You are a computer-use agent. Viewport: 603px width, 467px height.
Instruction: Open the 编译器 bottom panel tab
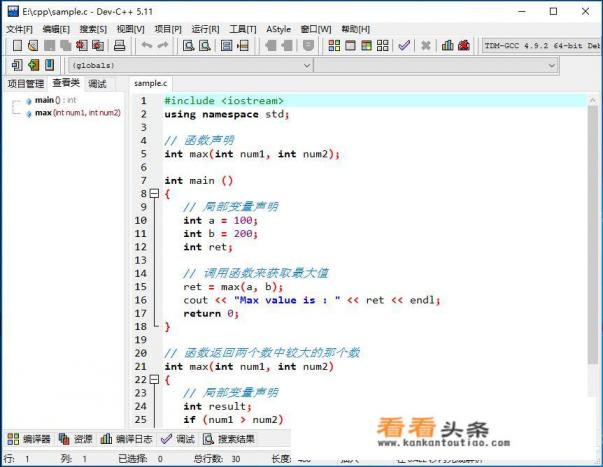29,439
